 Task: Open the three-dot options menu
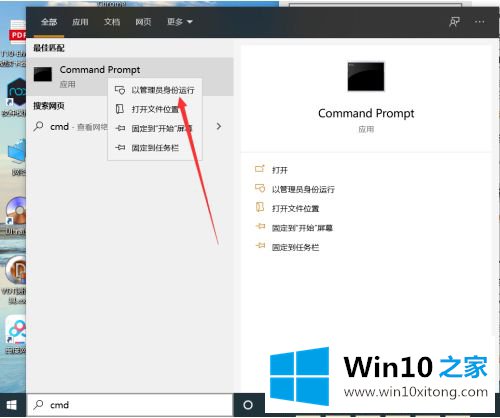pyautogui.click(x=479, y=22)
